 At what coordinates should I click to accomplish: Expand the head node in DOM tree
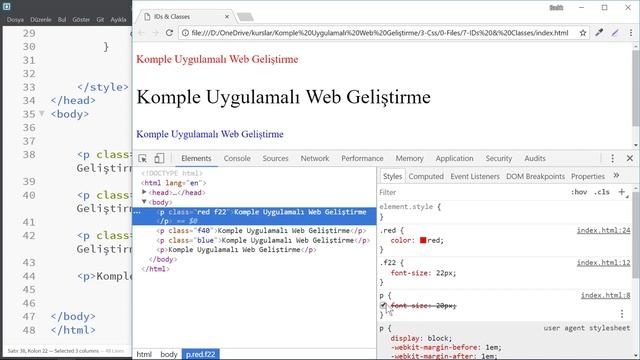pyautogui.click(x=144, y=192)
